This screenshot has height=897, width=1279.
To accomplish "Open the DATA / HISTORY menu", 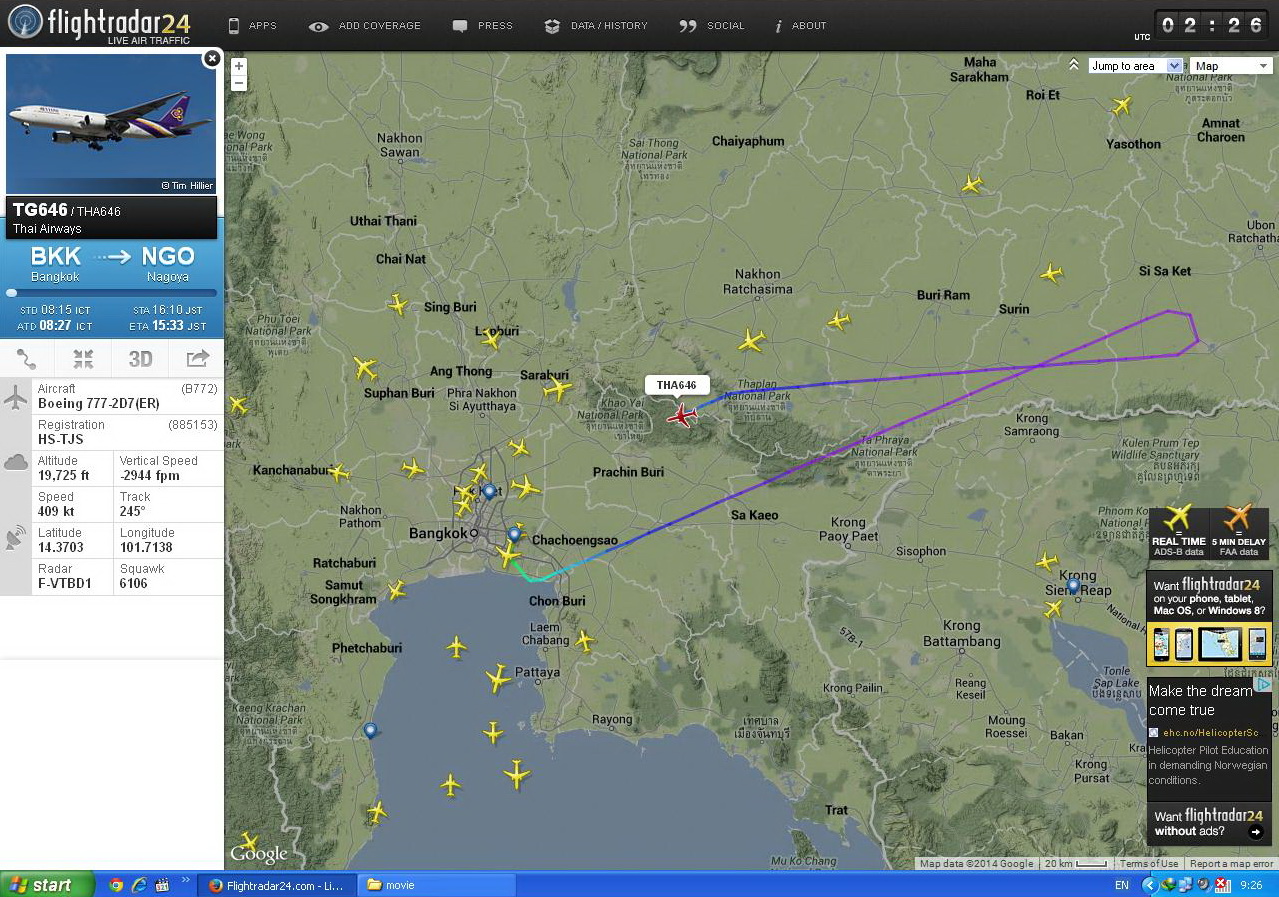I will 596,26.
